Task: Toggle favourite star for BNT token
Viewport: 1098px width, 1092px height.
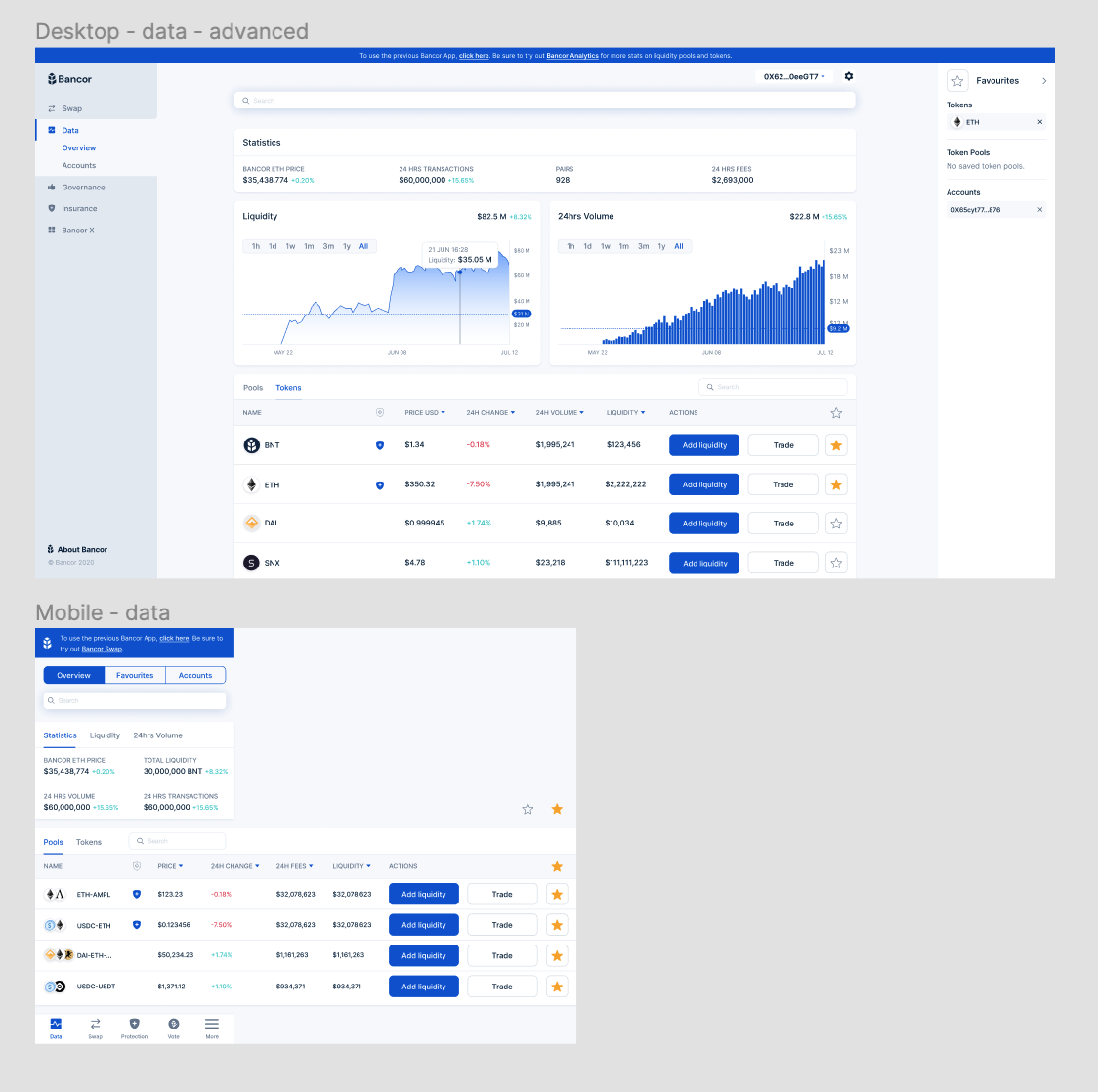Action: point(836,445)
